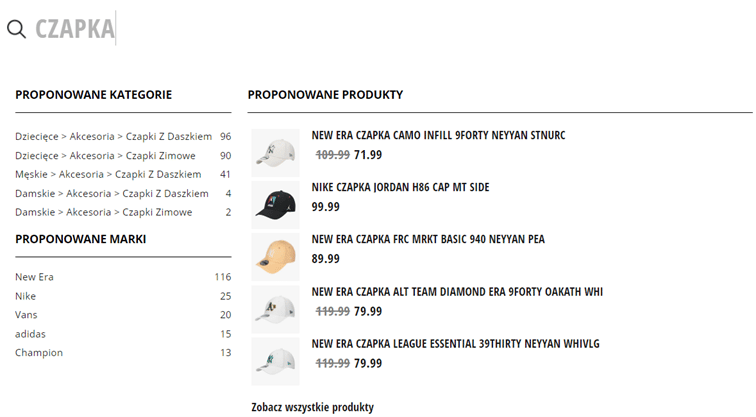Open NIKE CZAPKA JORDAN H86 CAP product title
Screen dimensions: 756x417
(x=400, y=187)
